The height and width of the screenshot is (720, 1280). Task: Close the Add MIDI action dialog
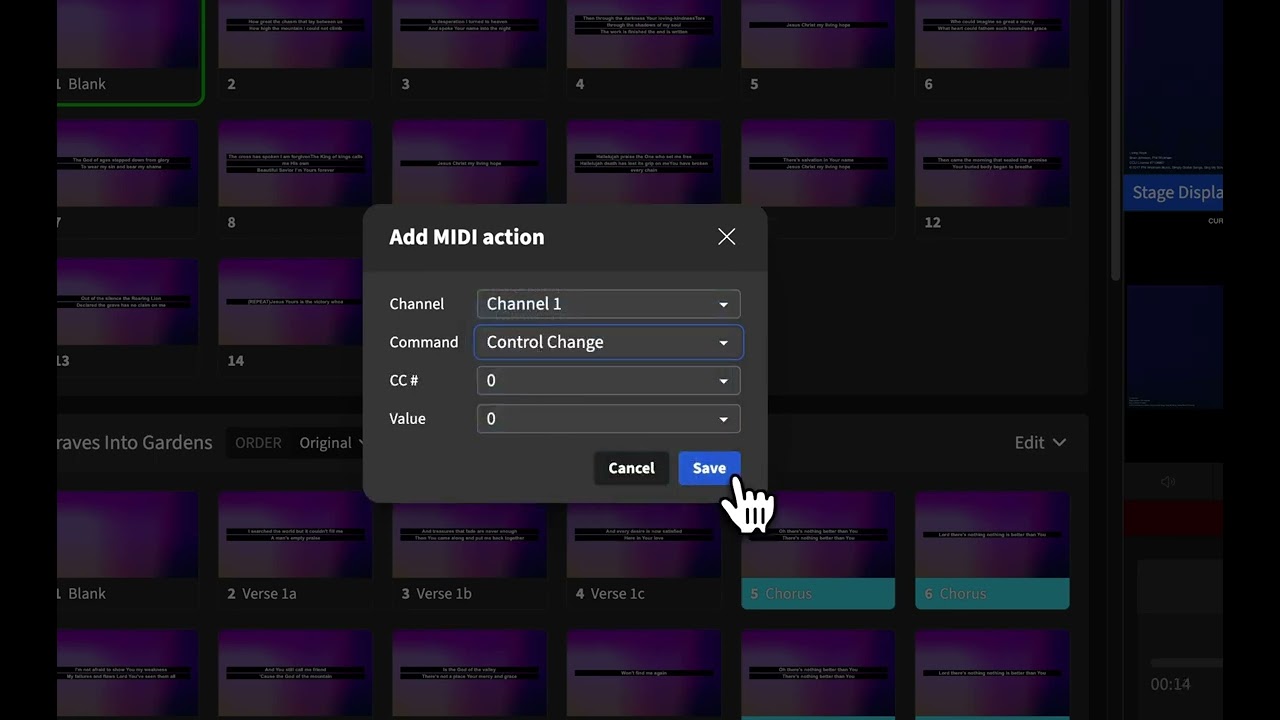726,237
